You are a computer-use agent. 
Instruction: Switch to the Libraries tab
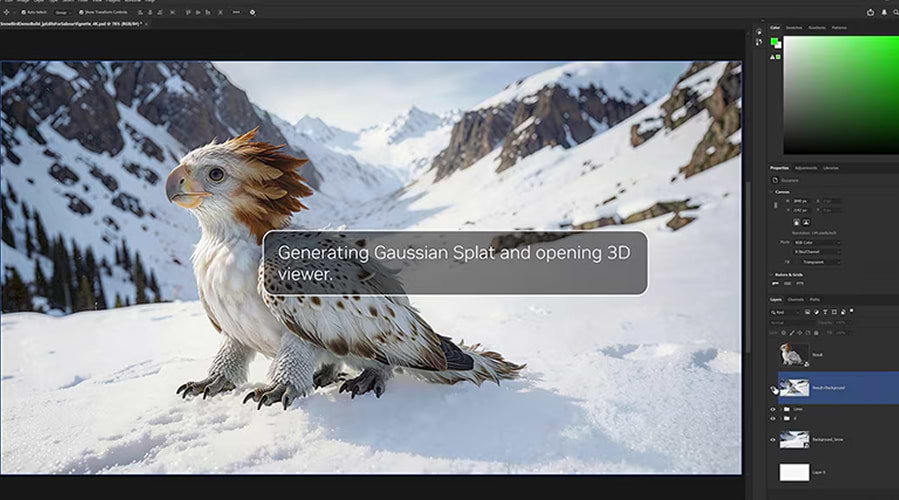831,168
